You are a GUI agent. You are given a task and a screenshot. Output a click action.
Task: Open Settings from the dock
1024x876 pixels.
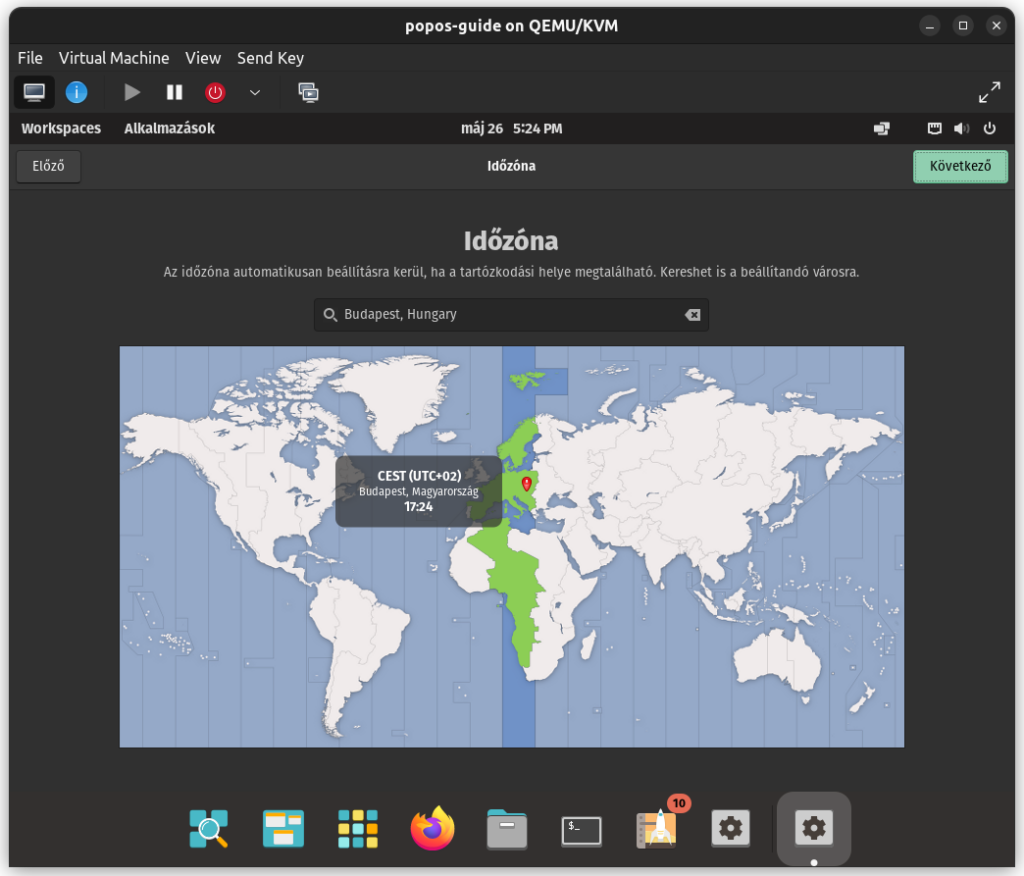(x=730, y=828)
